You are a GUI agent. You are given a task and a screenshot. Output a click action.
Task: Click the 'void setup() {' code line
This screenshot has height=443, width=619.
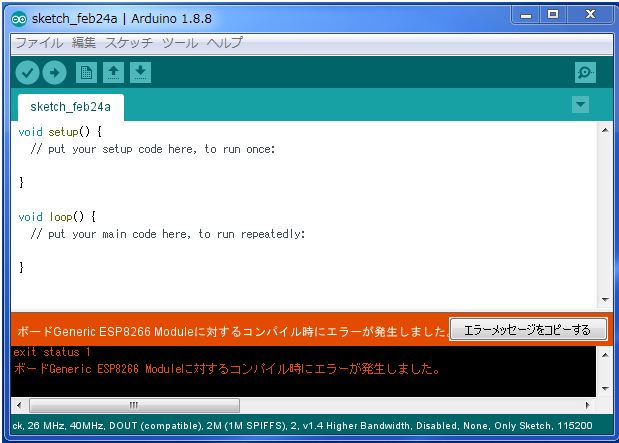[x=60, y=132]
